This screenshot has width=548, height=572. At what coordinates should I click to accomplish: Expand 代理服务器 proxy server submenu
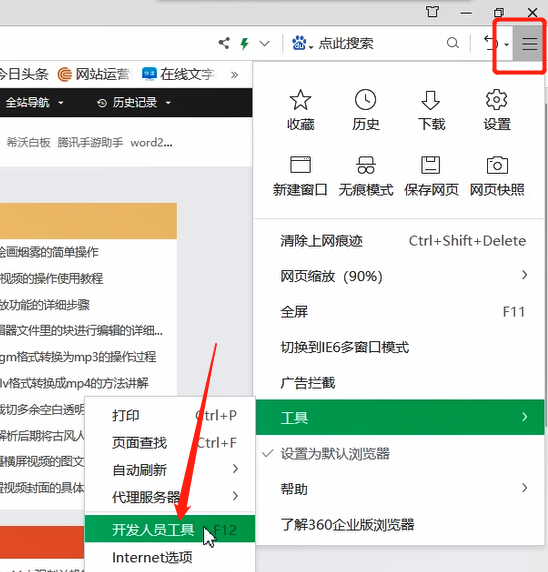pos(170,496)
